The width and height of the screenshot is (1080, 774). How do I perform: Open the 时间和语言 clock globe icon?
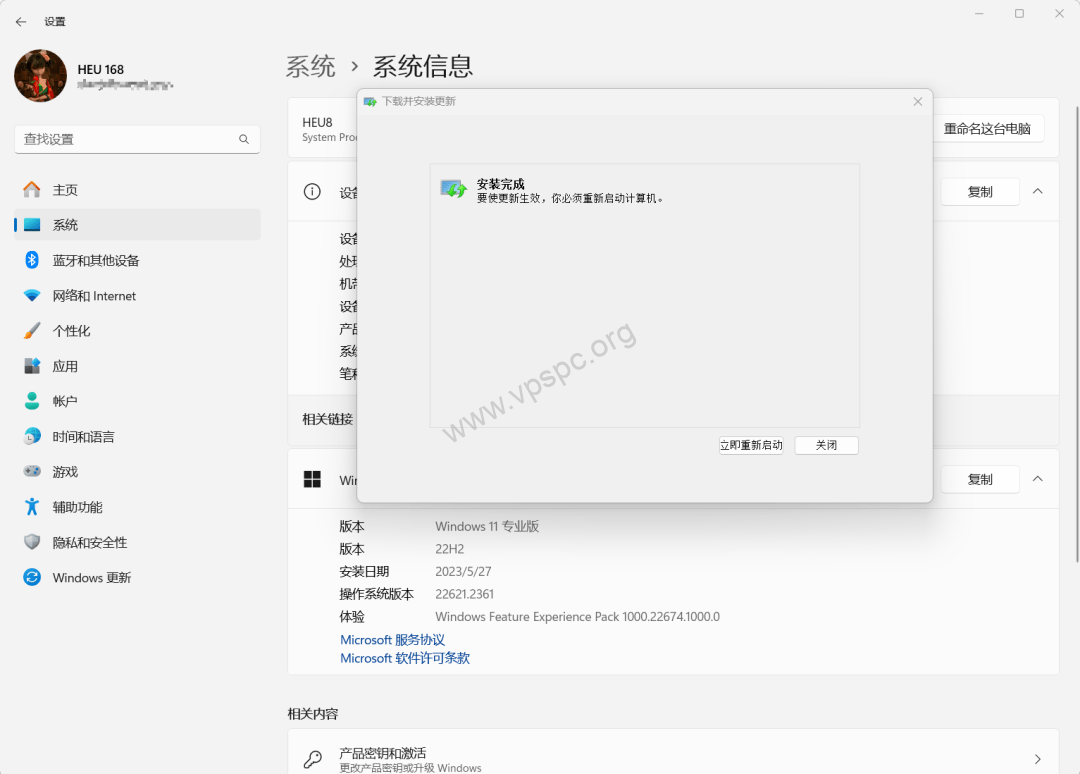32,436
